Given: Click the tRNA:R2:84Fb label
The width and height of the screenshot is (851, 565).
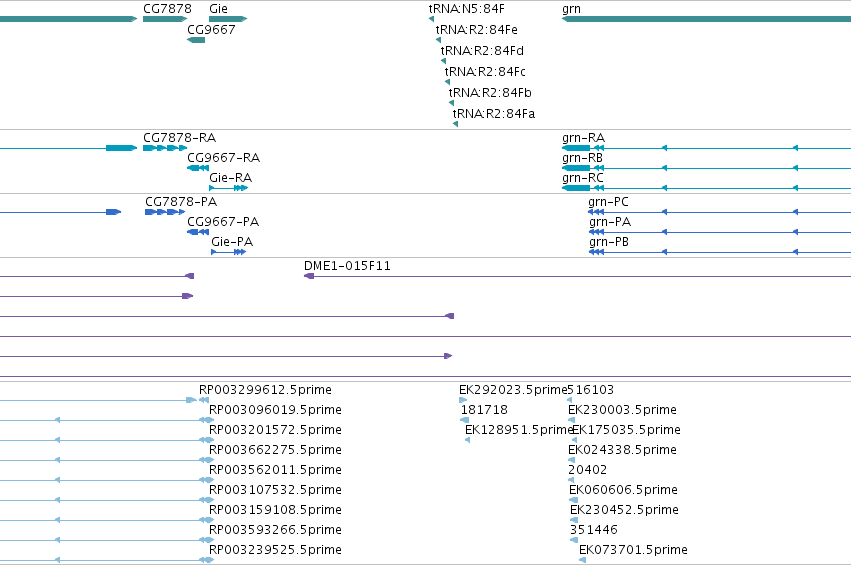Looking at the screenshot, I should click(490, 93).
